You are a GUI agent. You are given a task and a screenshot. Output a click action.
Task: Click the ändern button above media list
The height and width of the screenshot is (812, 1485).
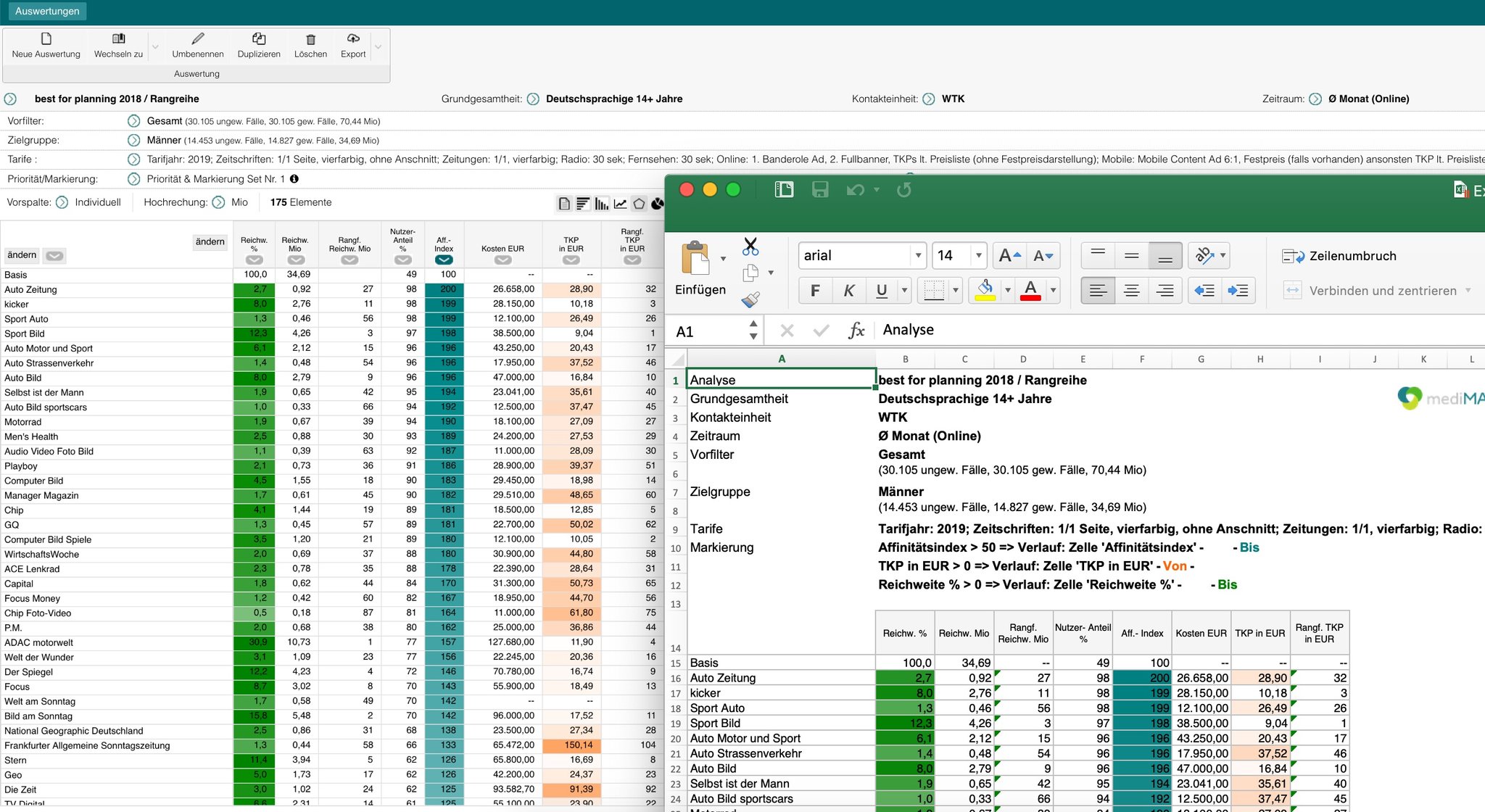(22, 255)
